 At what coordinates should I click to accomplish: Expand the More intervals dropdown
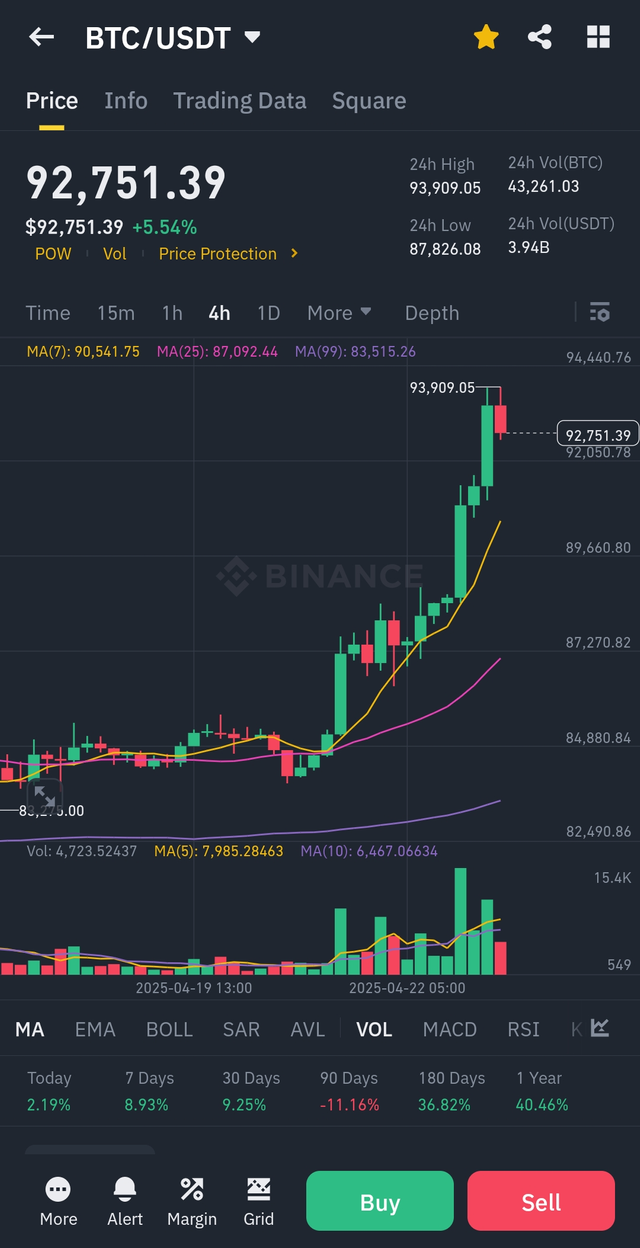[340, 313]
